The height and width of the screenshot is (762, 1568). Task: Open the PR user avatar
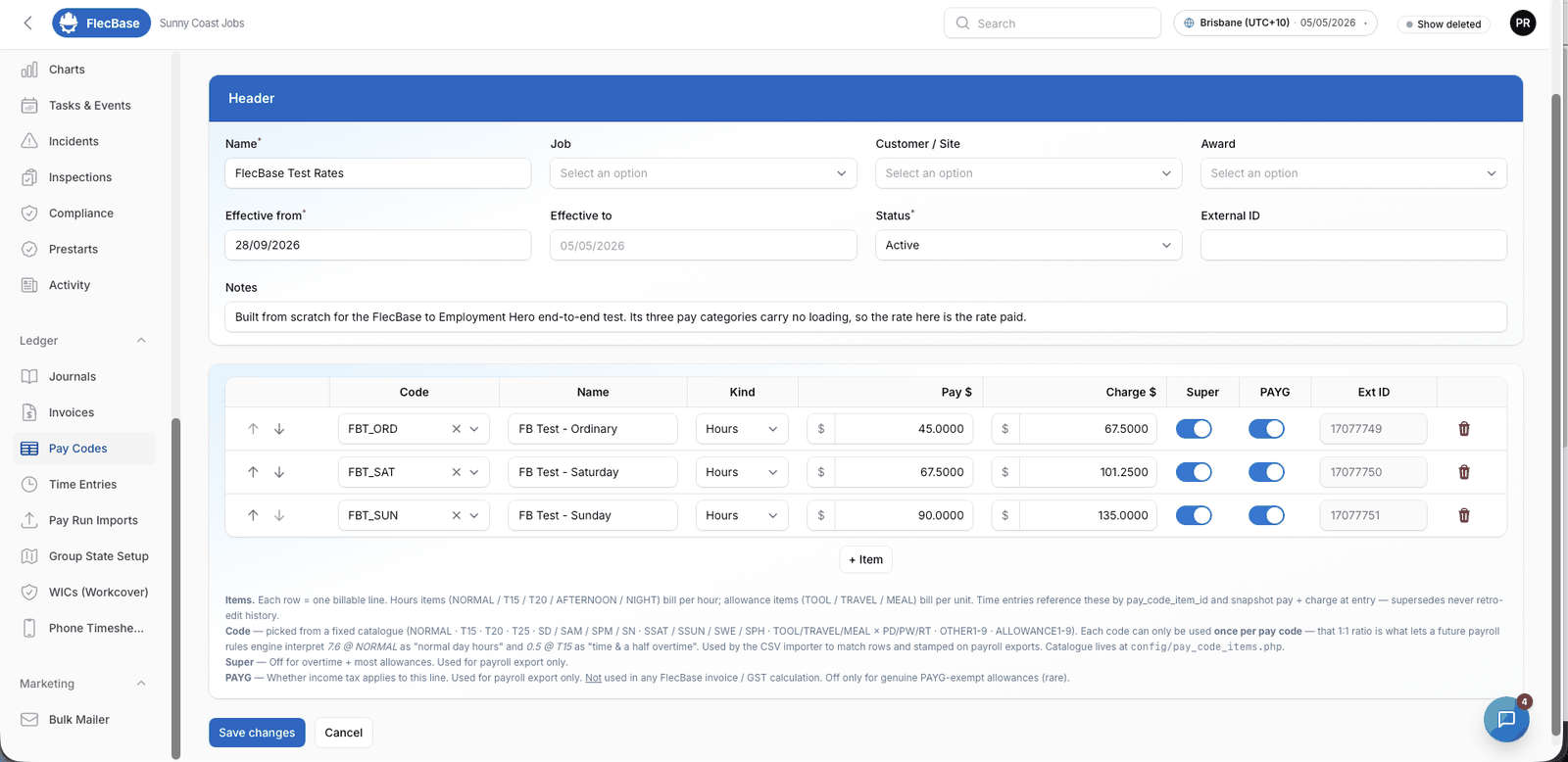click(x=1523, y=23)
